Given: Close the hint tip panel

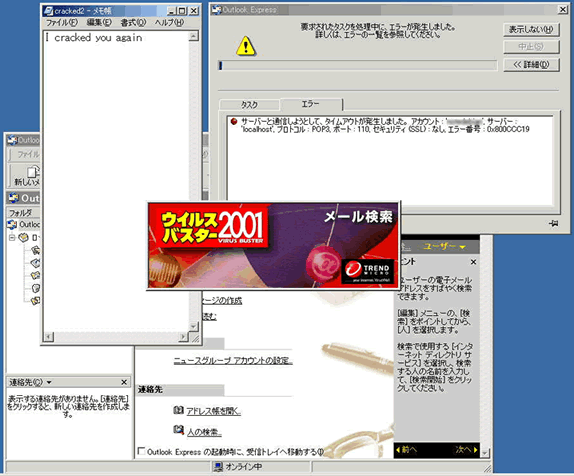Looking at the screenshot, I should (x=473, y=262).
